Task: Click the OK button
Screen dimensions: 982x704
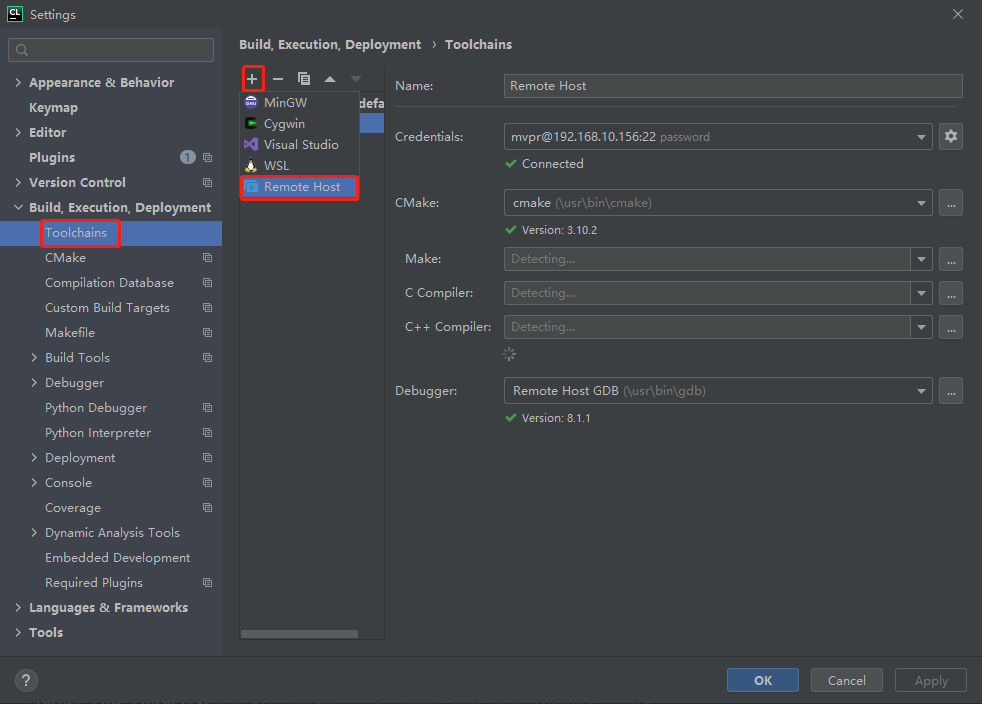Action: [763, 680]
